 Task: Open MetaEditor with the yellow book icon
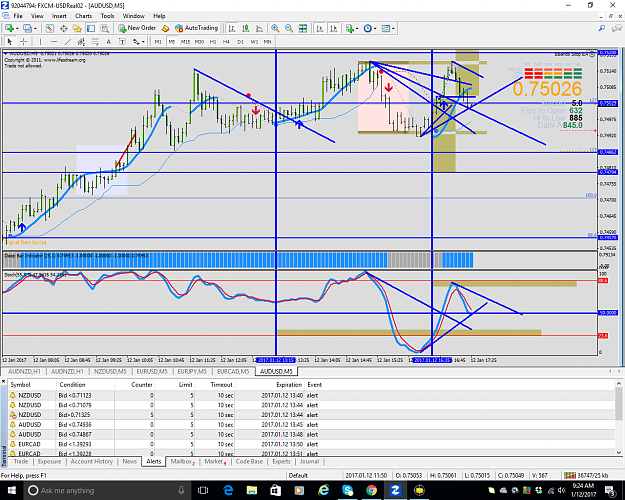point(165,28)
